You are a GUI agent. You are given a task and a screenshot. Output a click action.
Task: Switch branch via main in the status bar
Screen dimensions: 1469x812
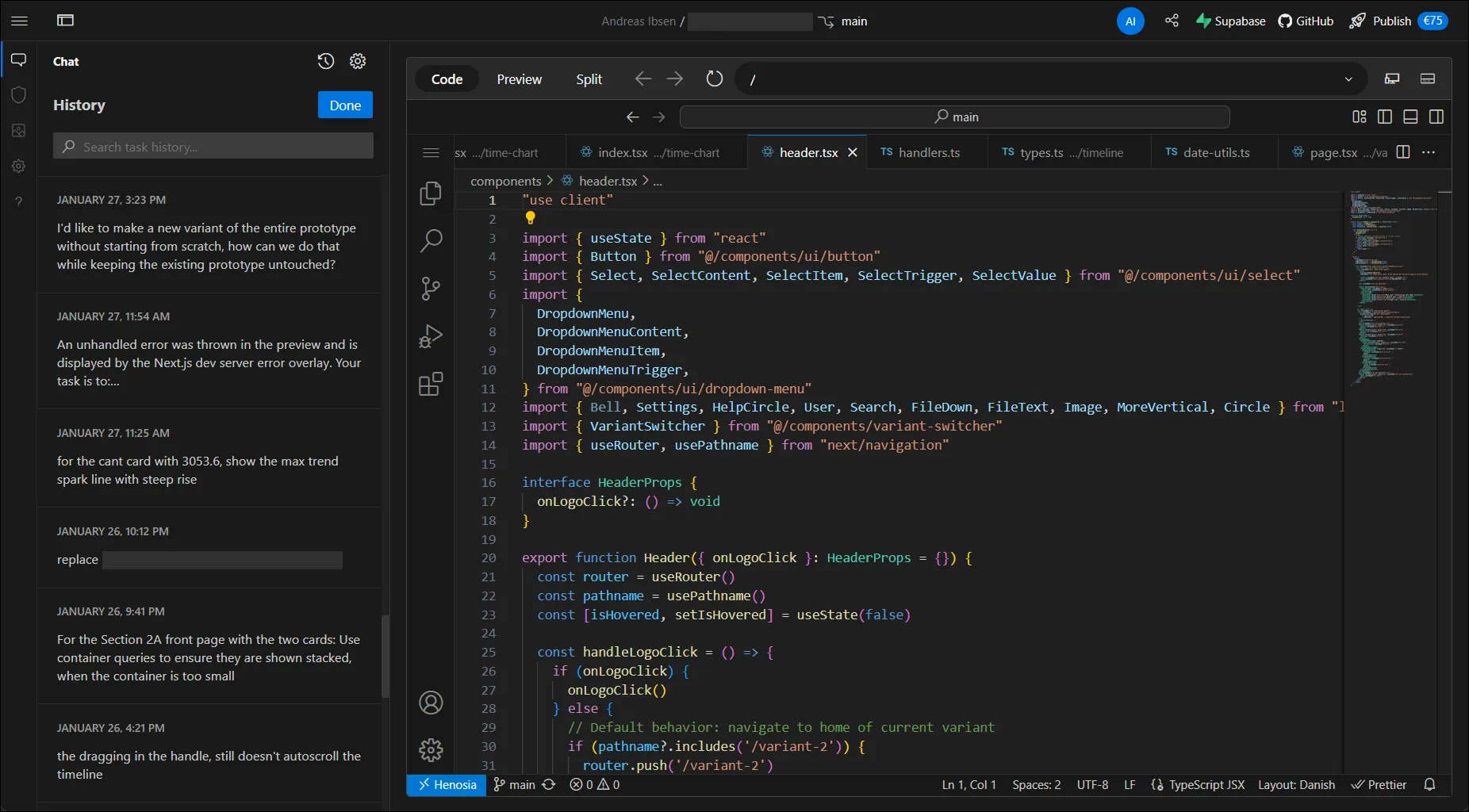point(514,785)
